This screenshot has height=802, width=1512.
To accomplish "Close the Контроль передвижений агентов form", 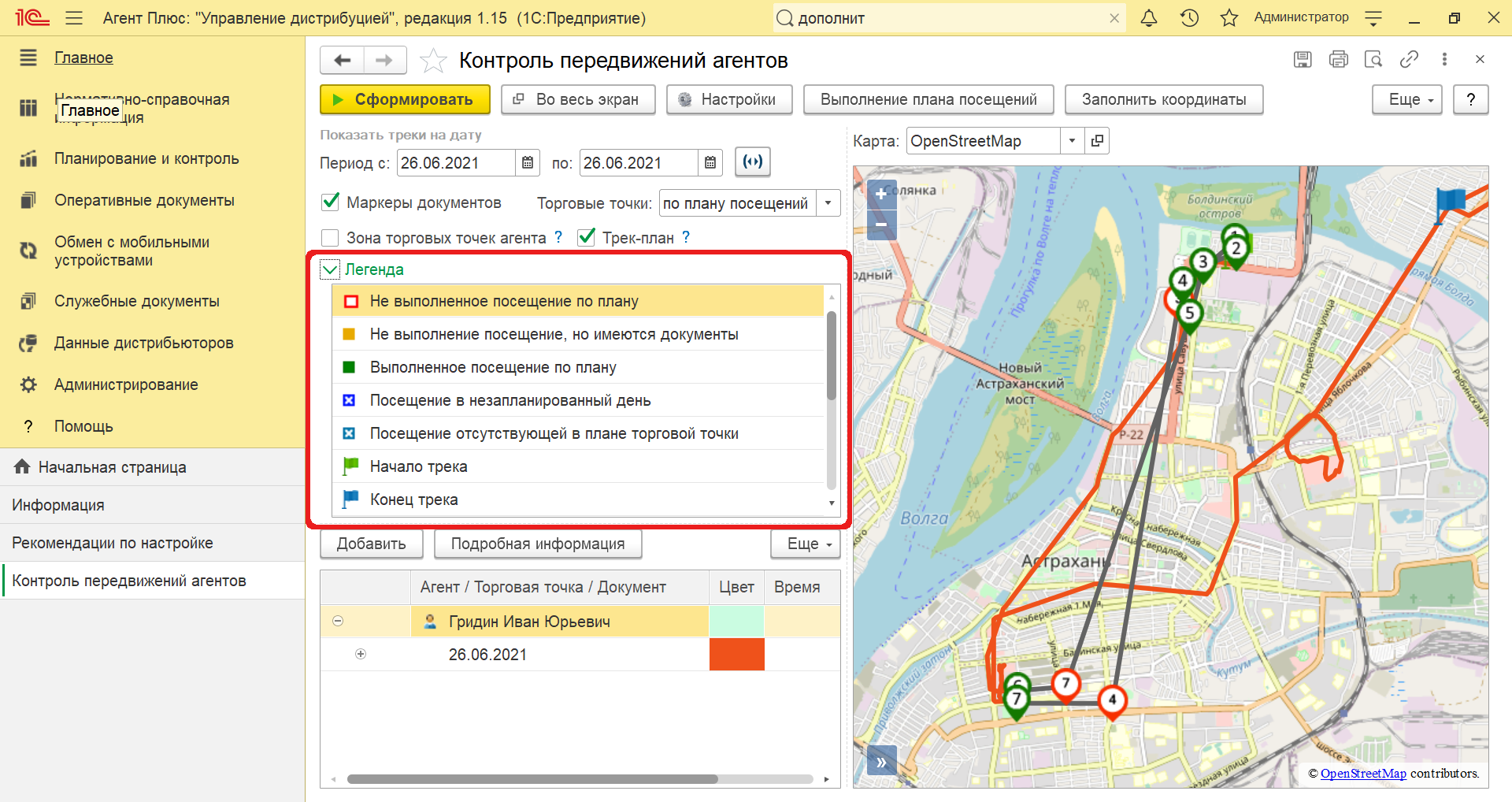I will point(1480,59).
